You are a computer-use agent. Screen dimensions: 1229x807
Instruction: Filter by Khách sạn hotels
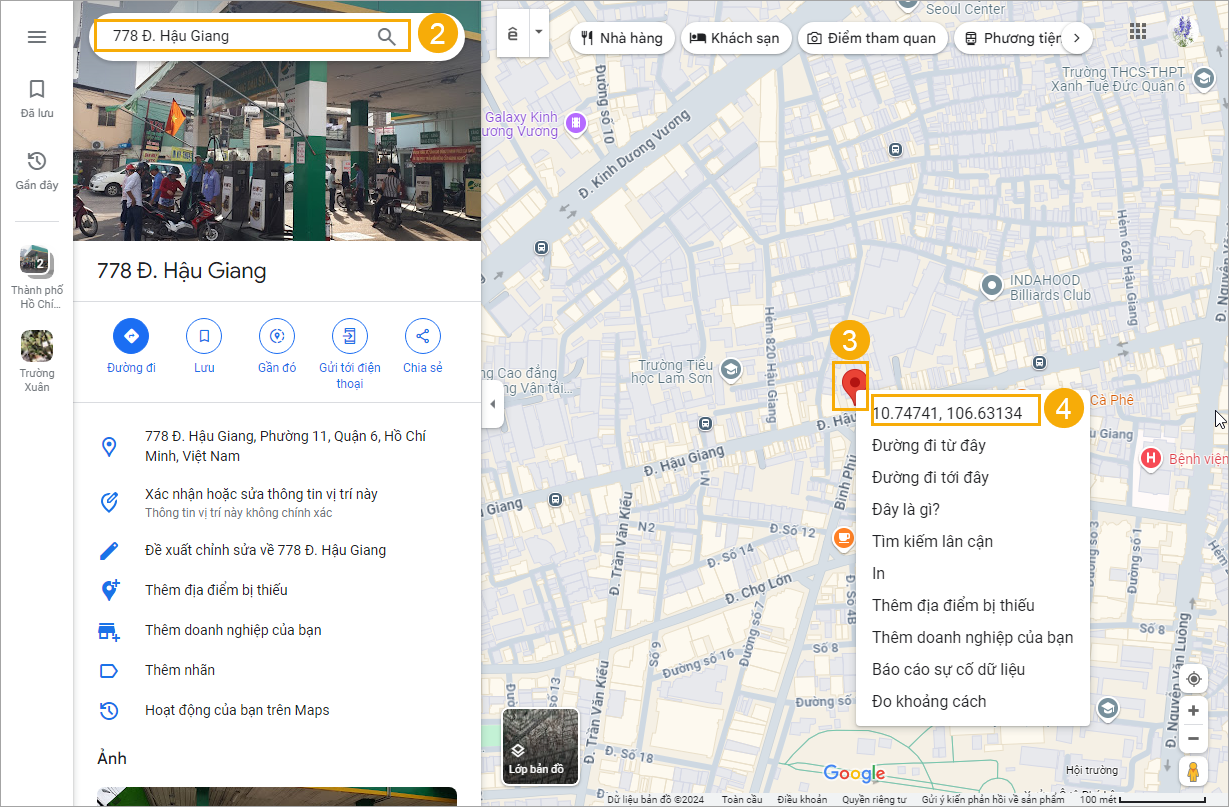coord(735,38)
